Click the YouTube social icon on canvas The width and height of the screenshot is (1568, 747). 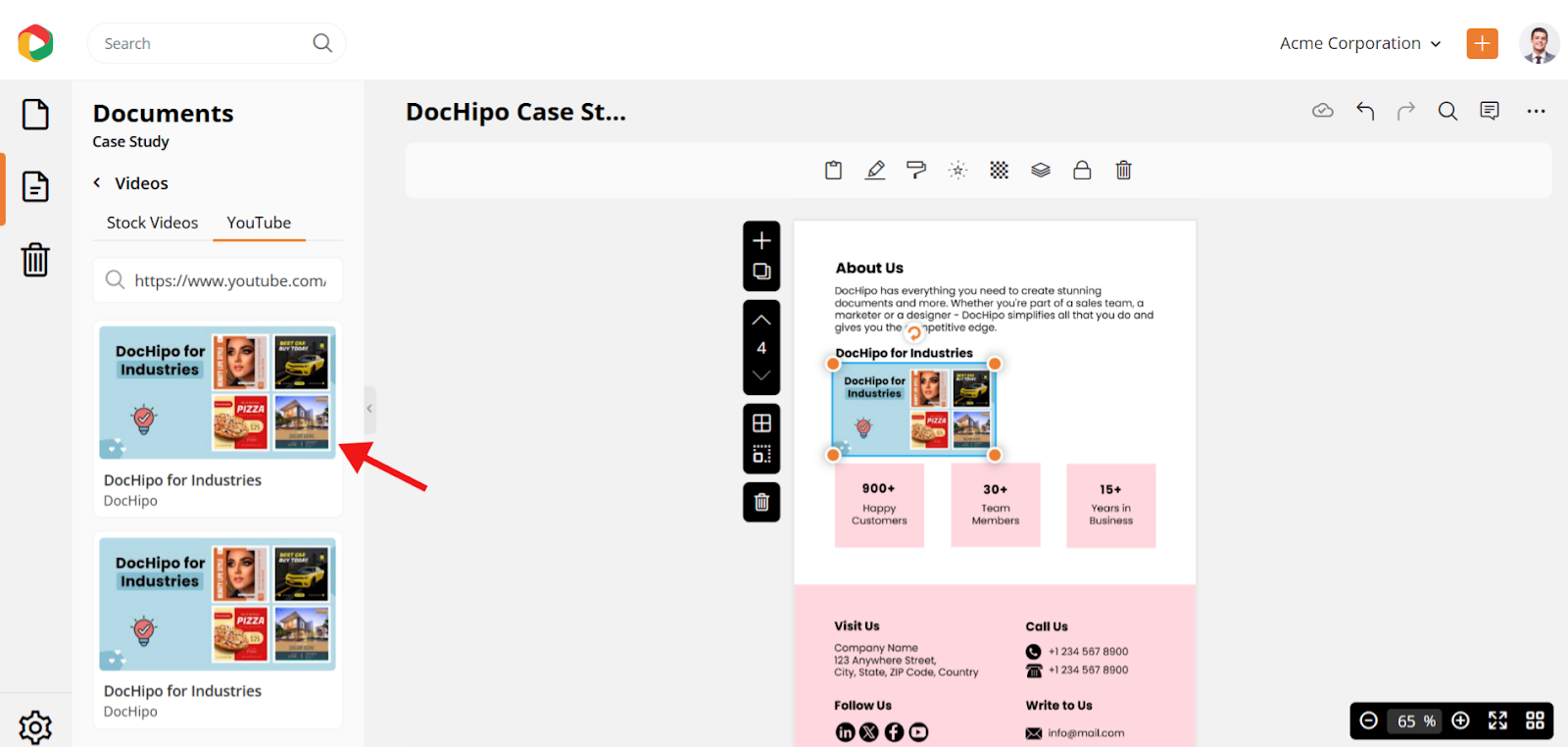tap(918, 732)
